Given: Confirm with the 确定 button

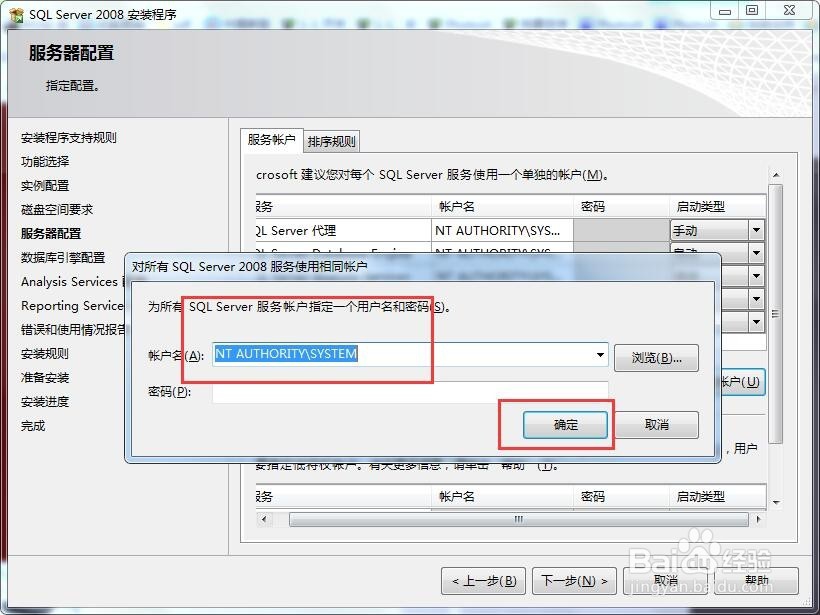Looking at the screenshot, I should 565,425.
